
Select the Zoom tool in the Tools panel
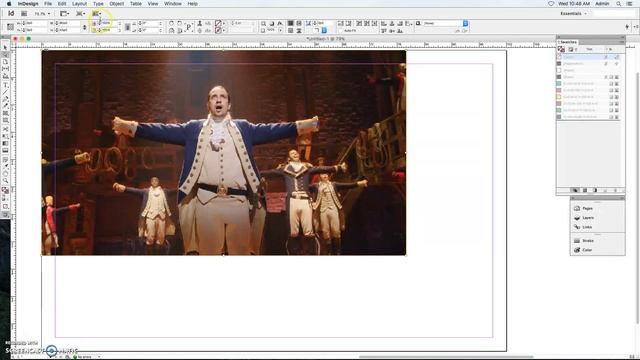(x=5, y=181)
